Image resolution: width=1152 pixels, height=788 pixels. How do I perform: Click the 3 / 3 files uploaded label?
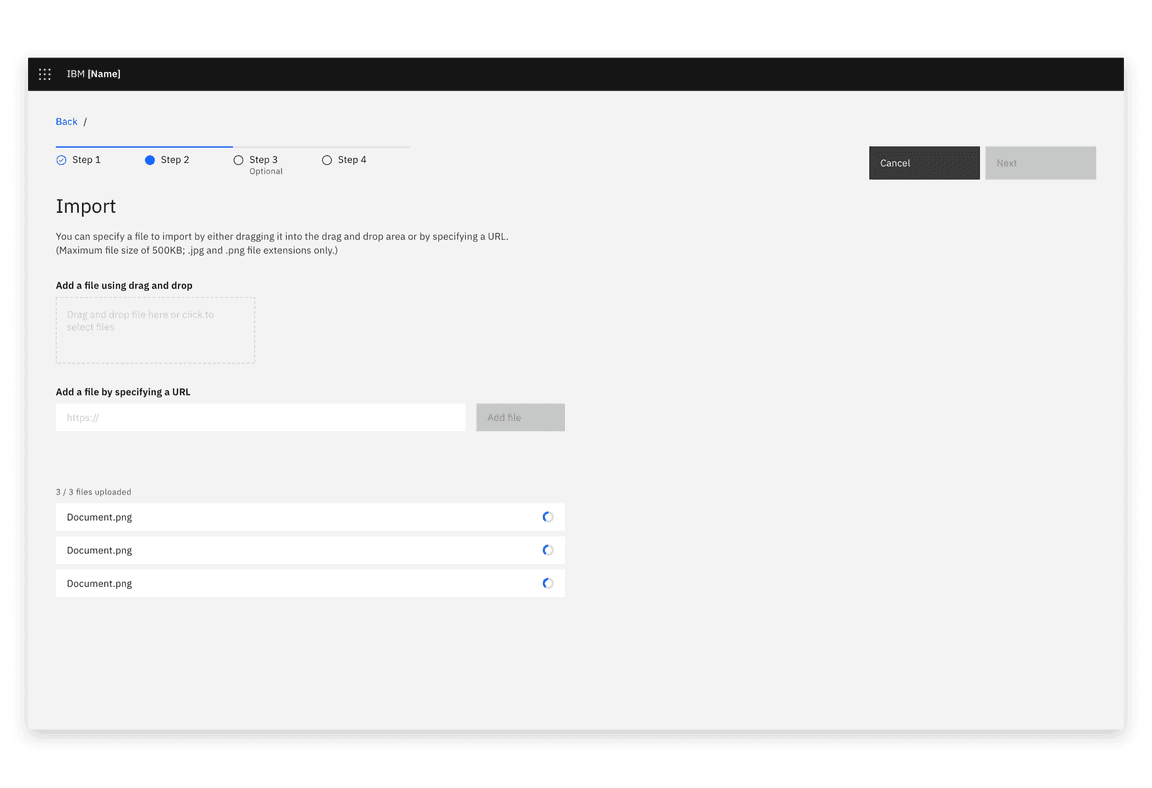[93, 491]
